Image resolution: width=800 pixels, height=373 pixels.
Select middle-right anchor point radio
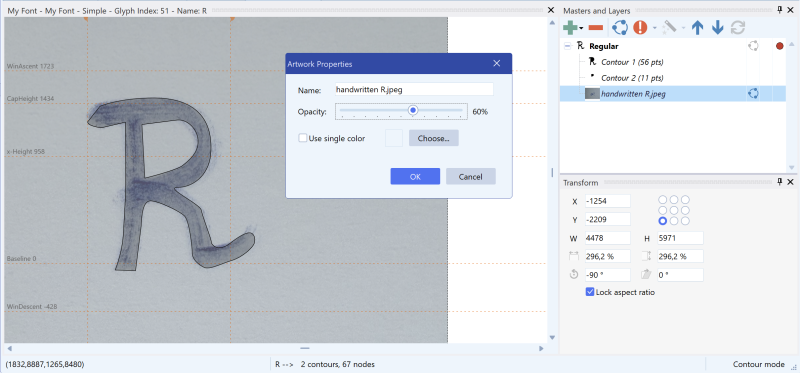685,210
